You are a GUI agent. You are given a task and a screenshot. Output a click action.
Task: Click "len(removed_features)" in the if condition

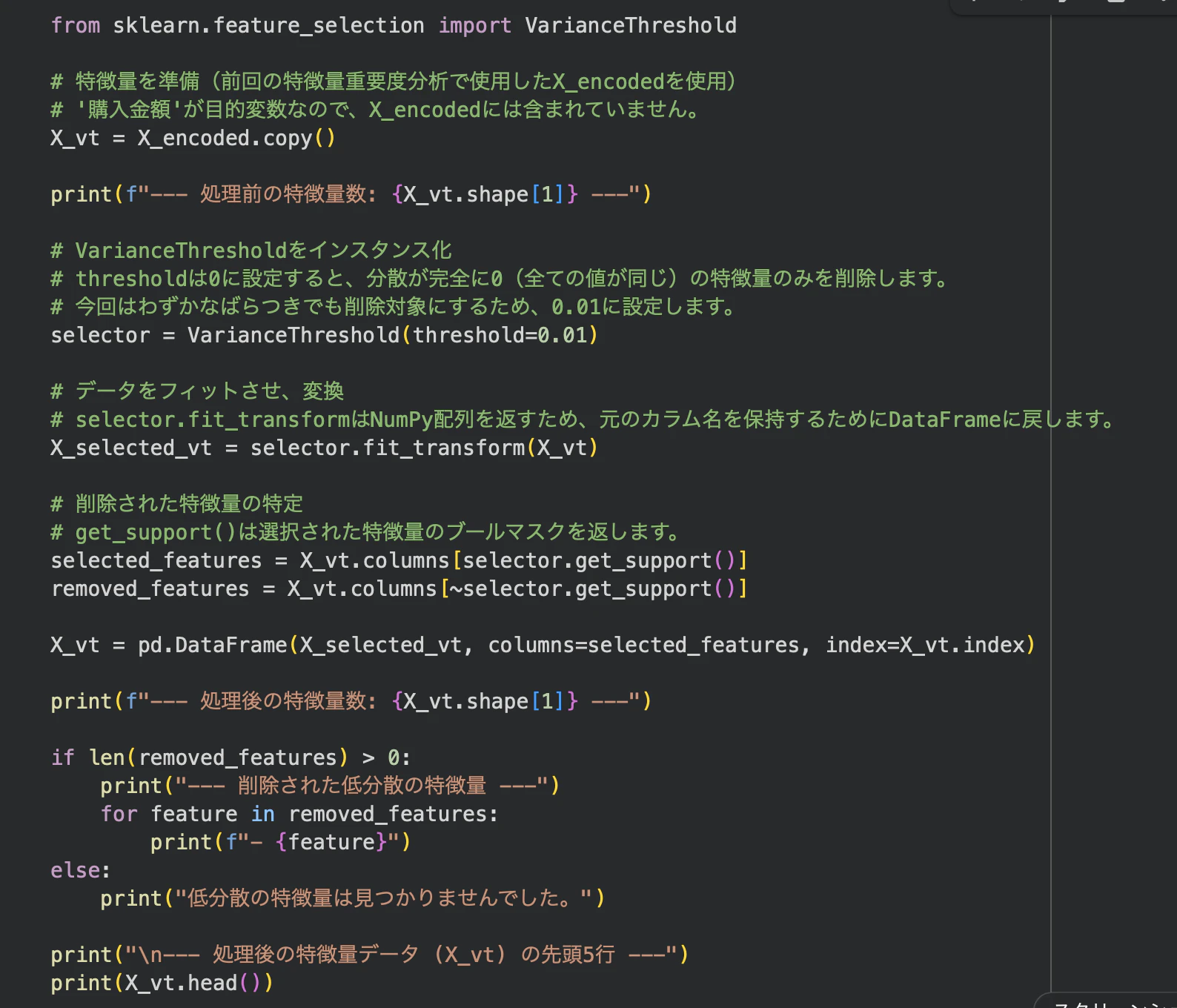click(x=219, y=757)
